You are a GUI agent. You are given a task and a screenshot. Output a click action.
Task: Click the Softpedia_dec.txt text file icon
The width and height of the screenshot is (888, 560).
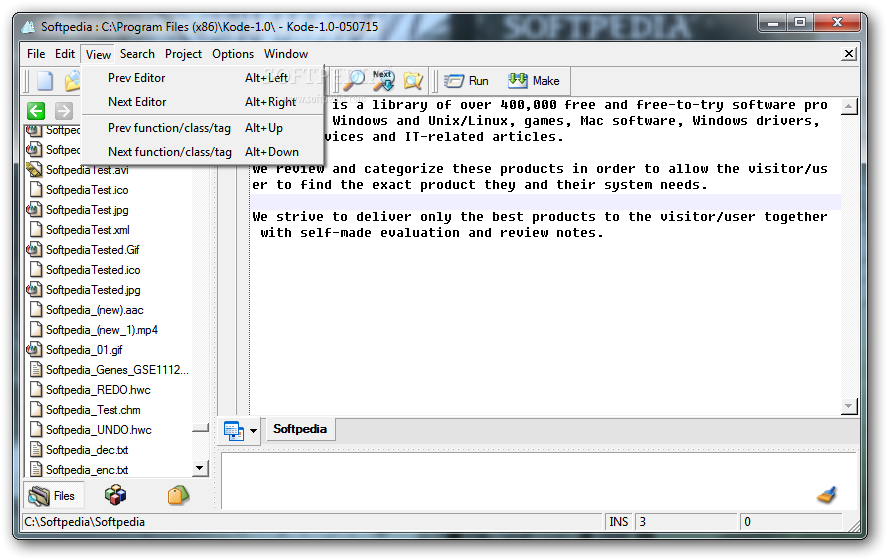pyautogui.click(x=36, y=450)
